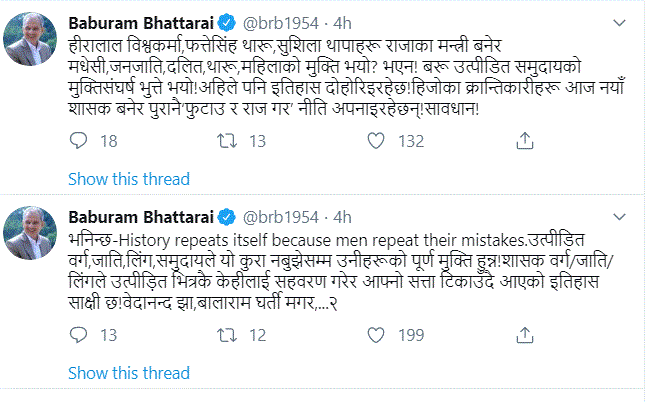The image size is (659, 402).
Task: Open 'Show this thread' under second tweet
Action: pyautogui.click(x=128, y=374)
